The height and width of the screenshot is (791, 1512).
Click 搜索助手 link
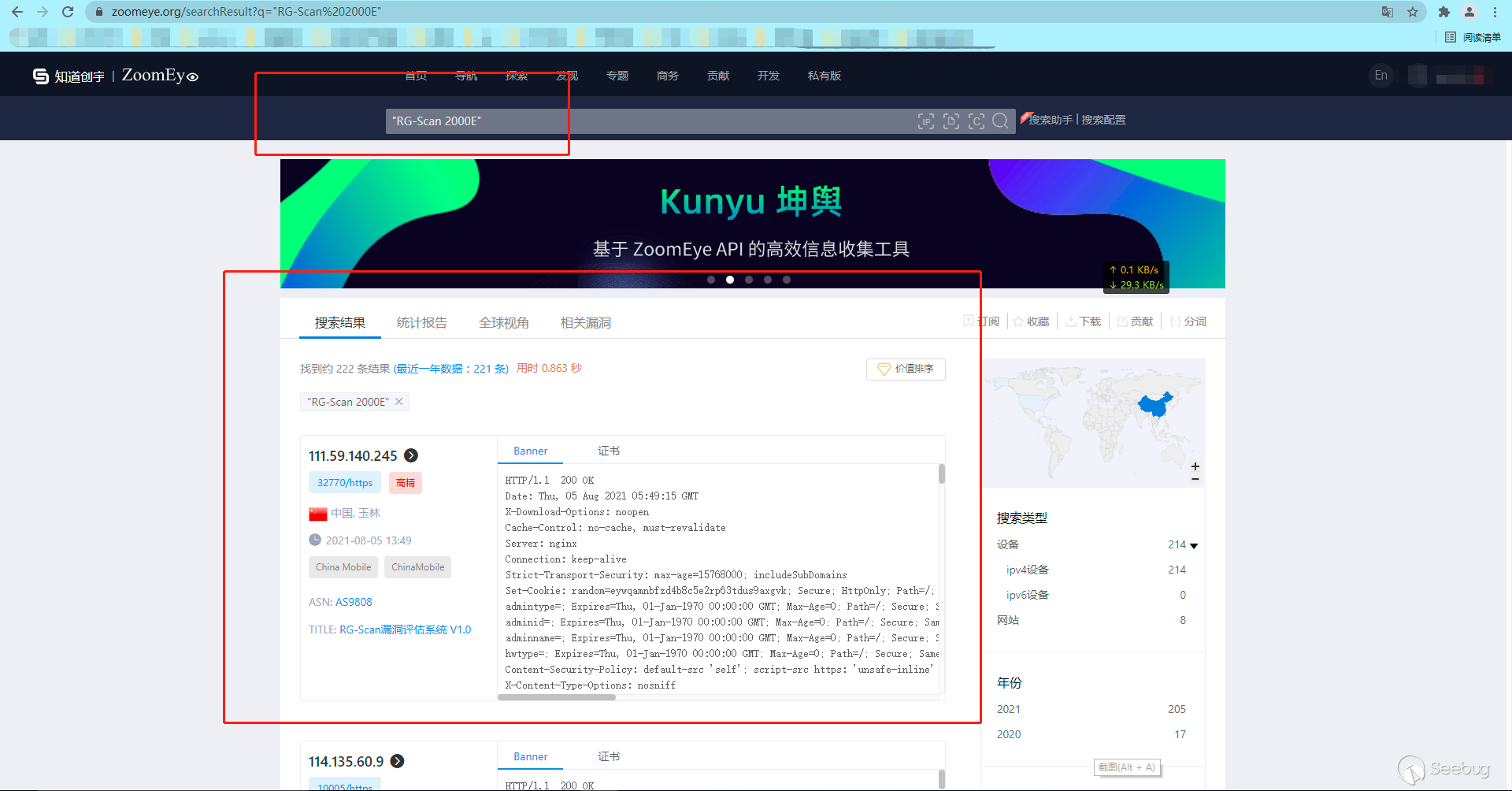tap(1051, 120)
